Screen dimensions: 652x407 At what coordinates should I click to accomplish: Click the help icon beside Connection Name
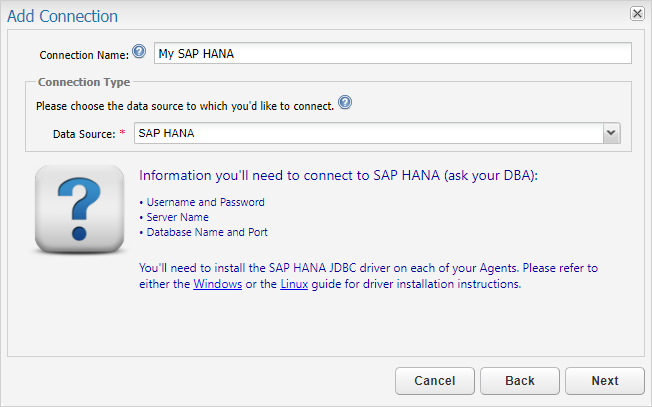pyautogui.click(x=139, y=52)
